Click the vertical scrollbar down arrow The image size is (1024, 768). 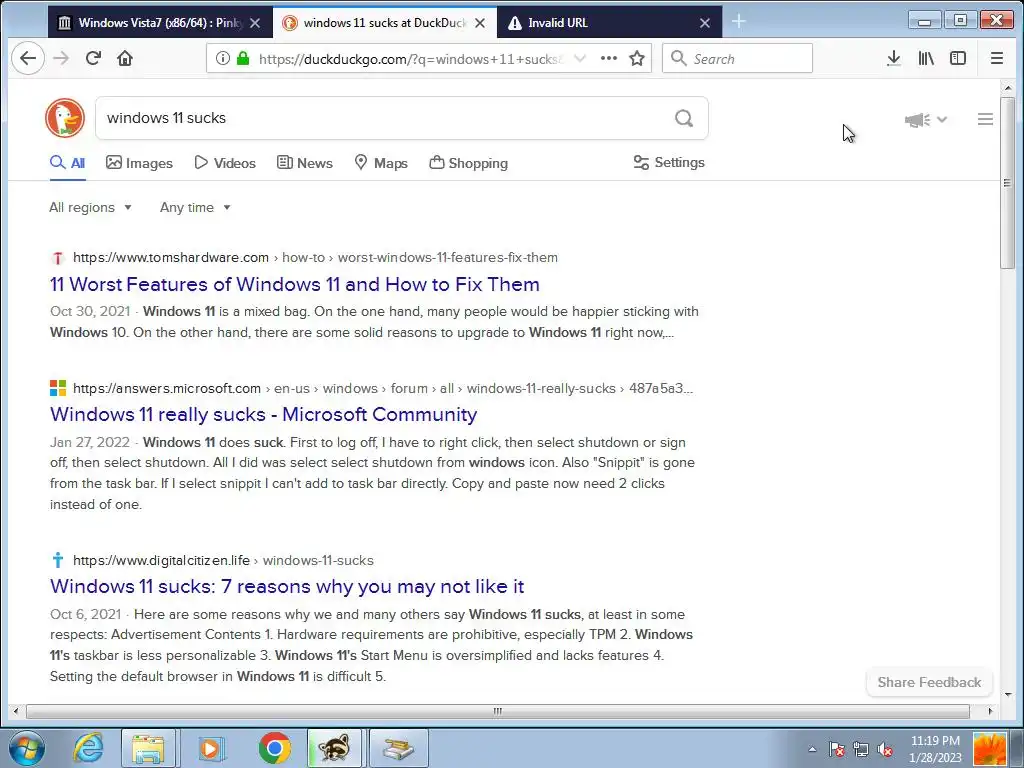click(1007, 695)
